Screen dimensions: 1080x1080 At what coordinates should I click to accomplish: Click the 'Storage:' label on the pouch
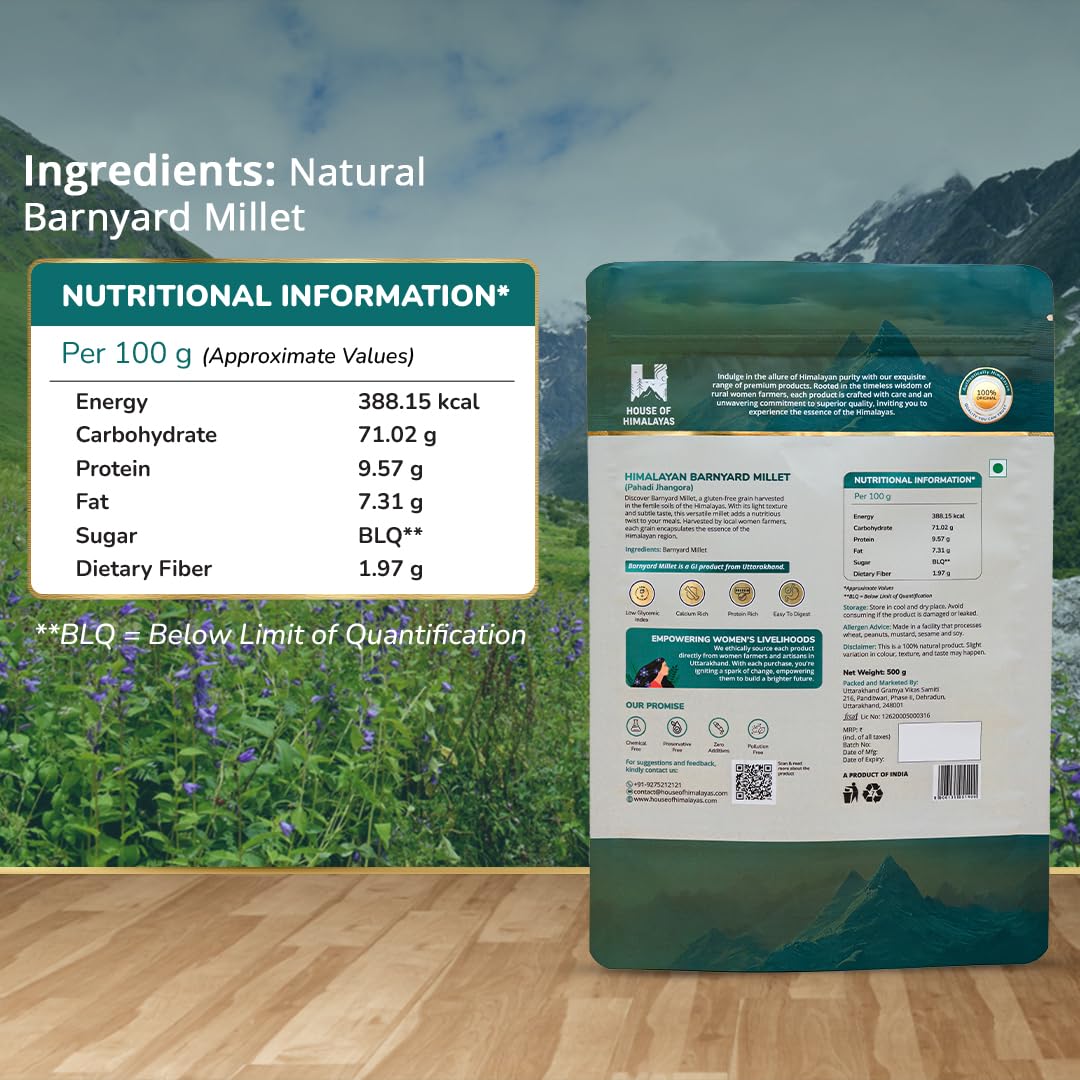pyautogui.click(x=855, y=608)
